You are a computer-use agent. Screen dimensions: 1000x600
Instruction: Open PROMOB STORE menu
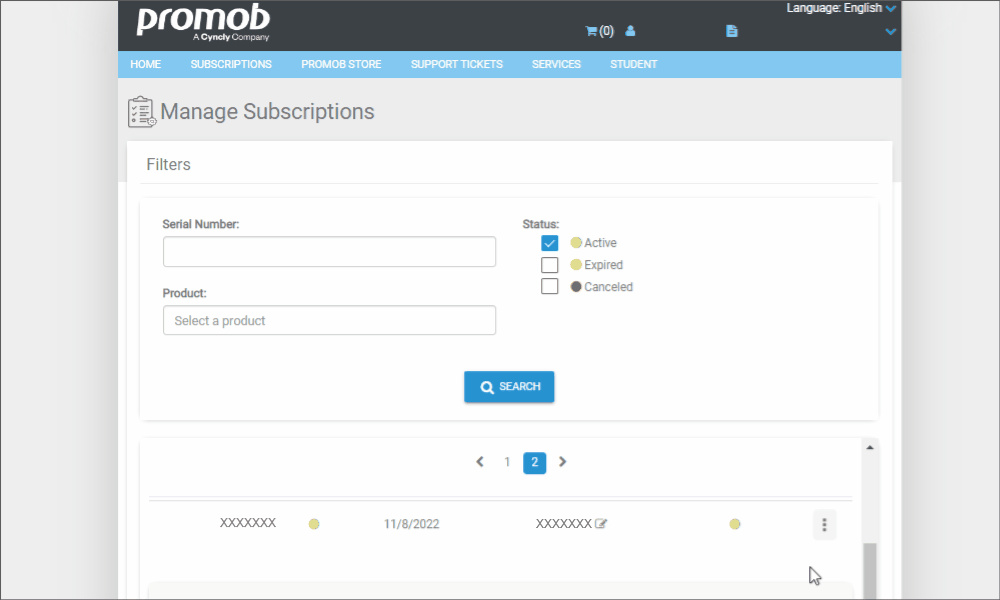tap(341, 64)
